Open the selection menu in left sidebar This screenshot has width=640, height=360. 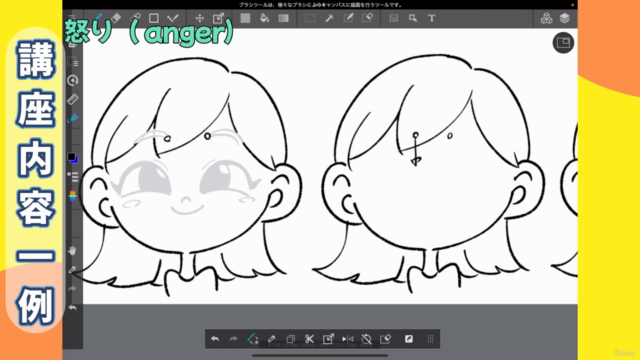(73, 62)
